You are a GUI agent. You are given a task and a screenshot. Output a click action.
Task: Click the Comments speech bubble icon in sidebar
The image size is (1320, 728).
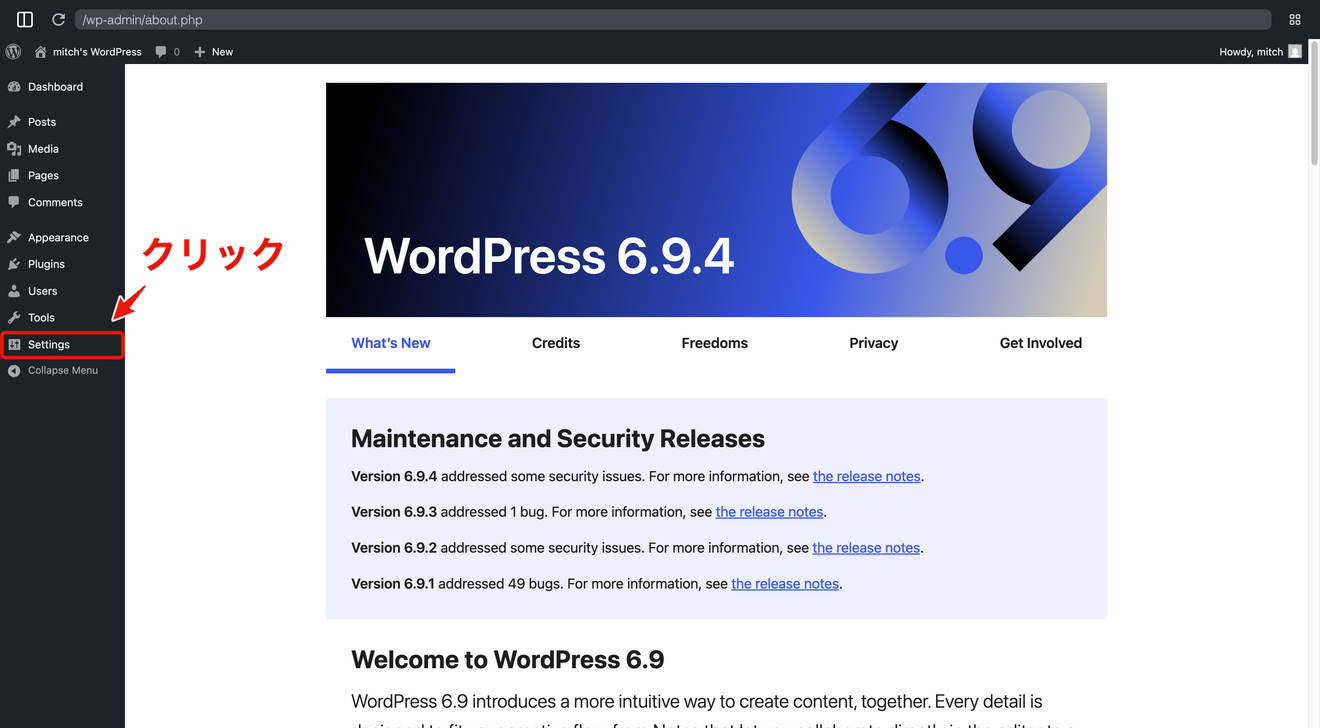[x=14, y=202]
